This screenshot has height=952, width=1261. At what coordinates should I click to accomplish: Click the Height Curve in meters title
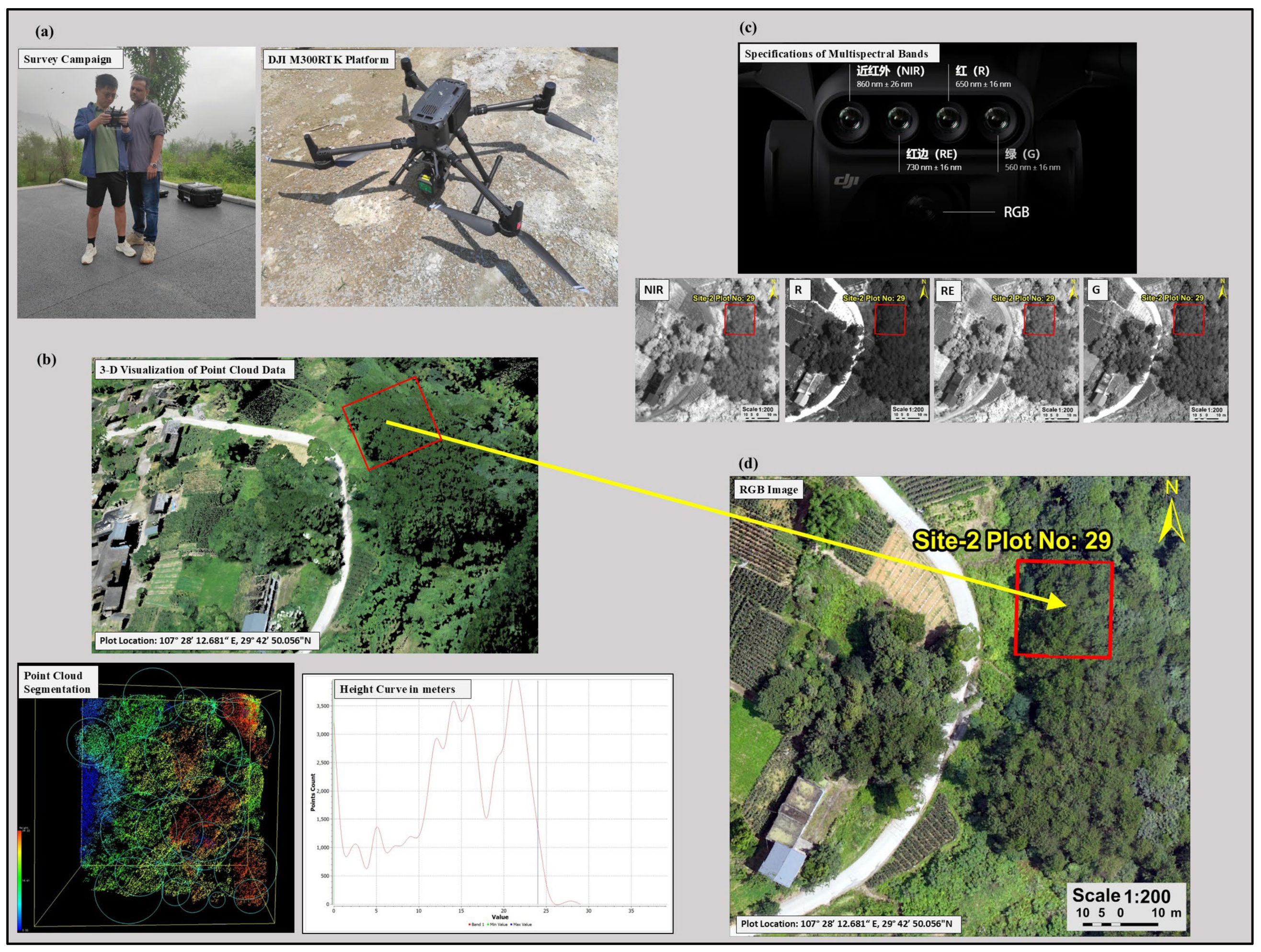(397, 689)
